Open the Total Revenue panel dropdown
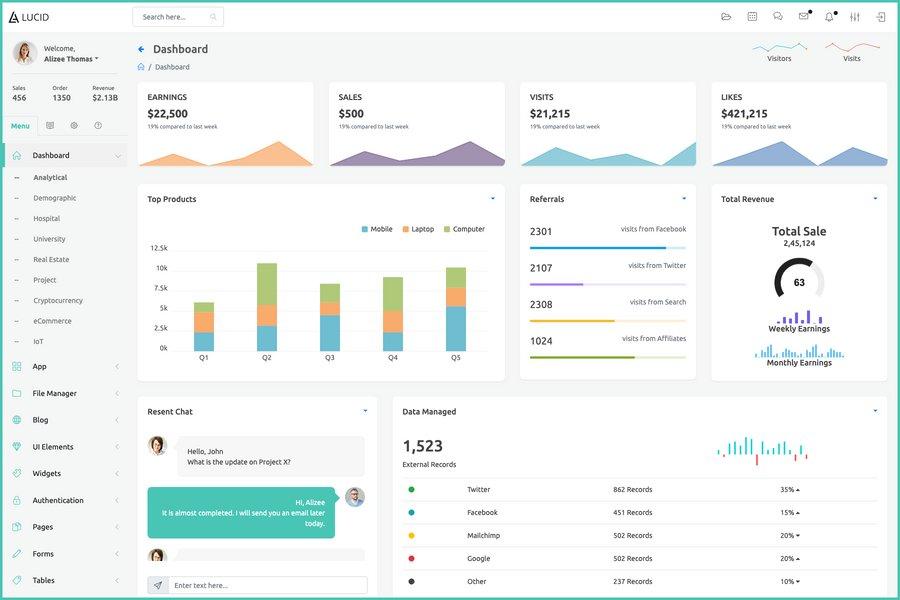This screenshot has height=600, width=900. [873, 197]
